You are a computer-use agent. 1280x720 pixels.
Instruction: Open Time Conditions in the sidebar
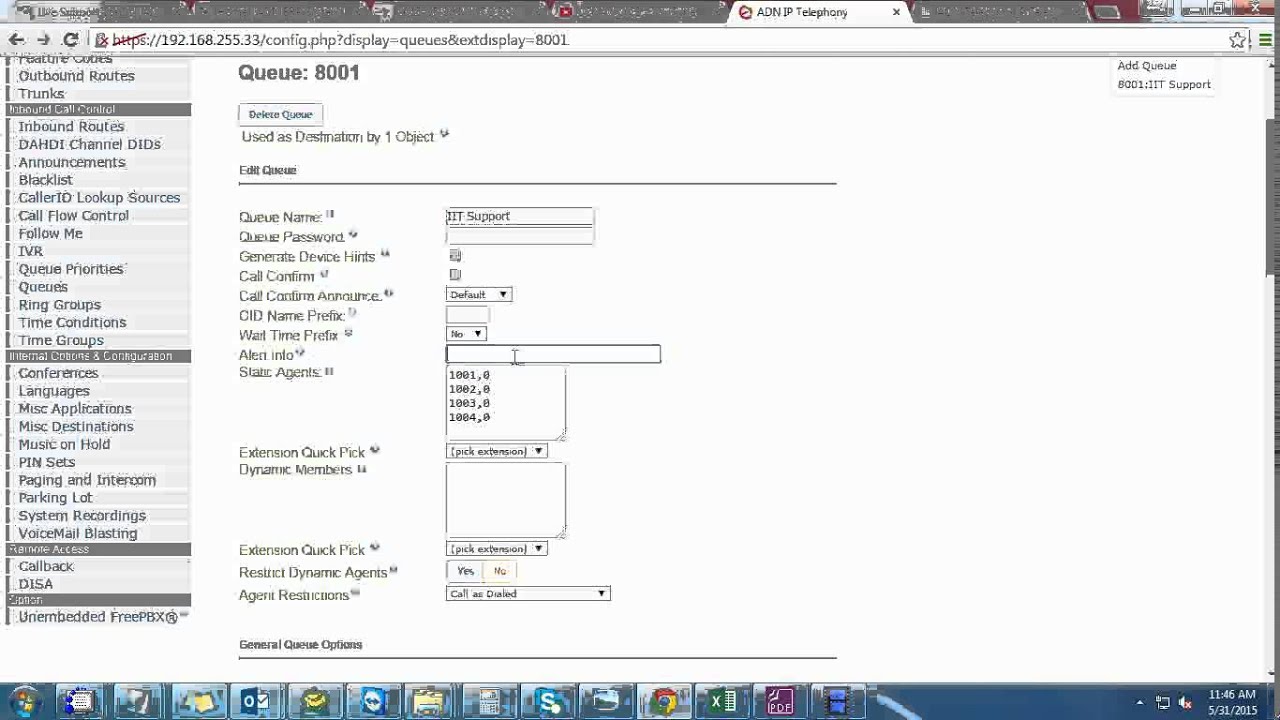(x=72, y=323)
